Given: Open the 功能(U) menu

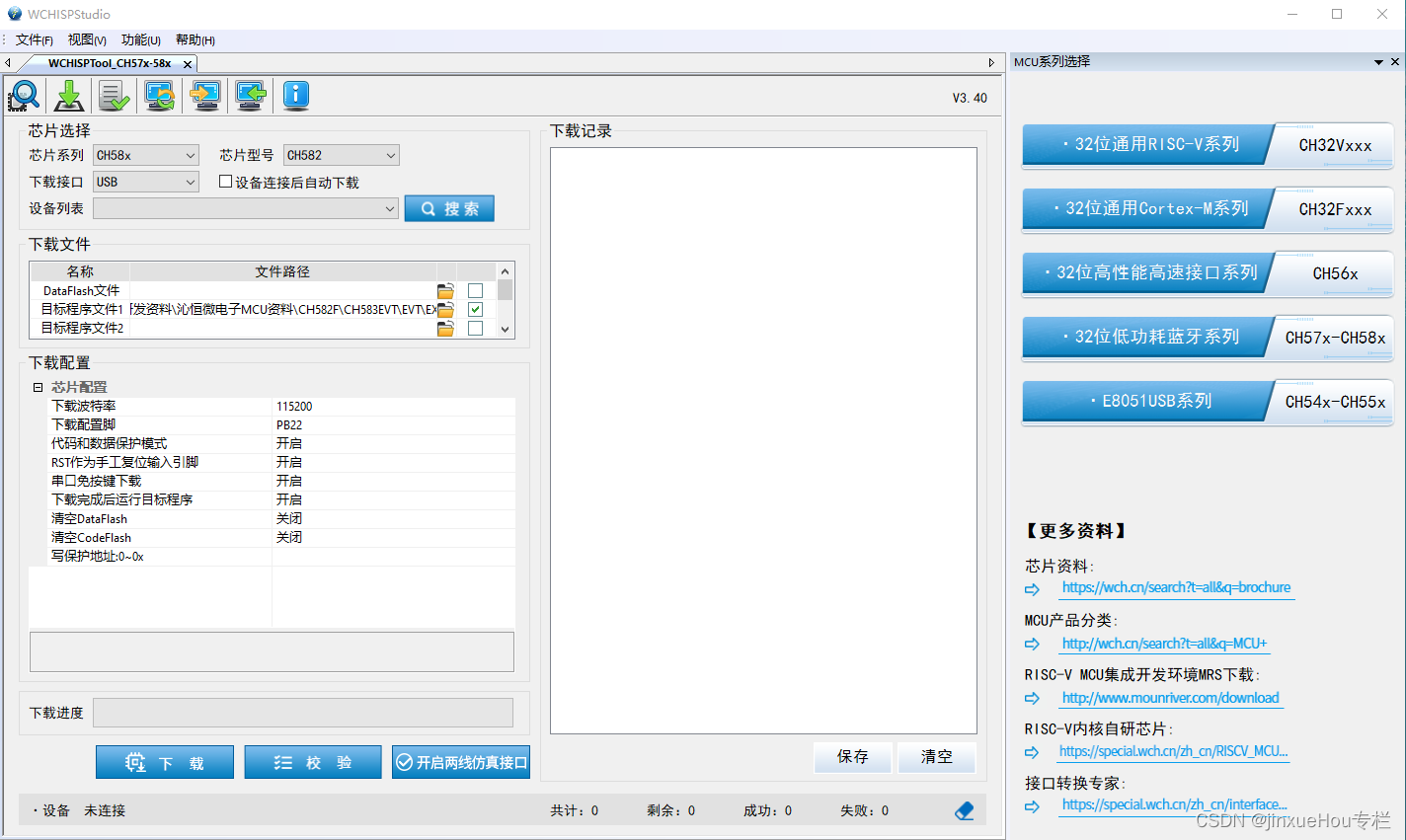Looking at the screenshot, I should (140, 39).
